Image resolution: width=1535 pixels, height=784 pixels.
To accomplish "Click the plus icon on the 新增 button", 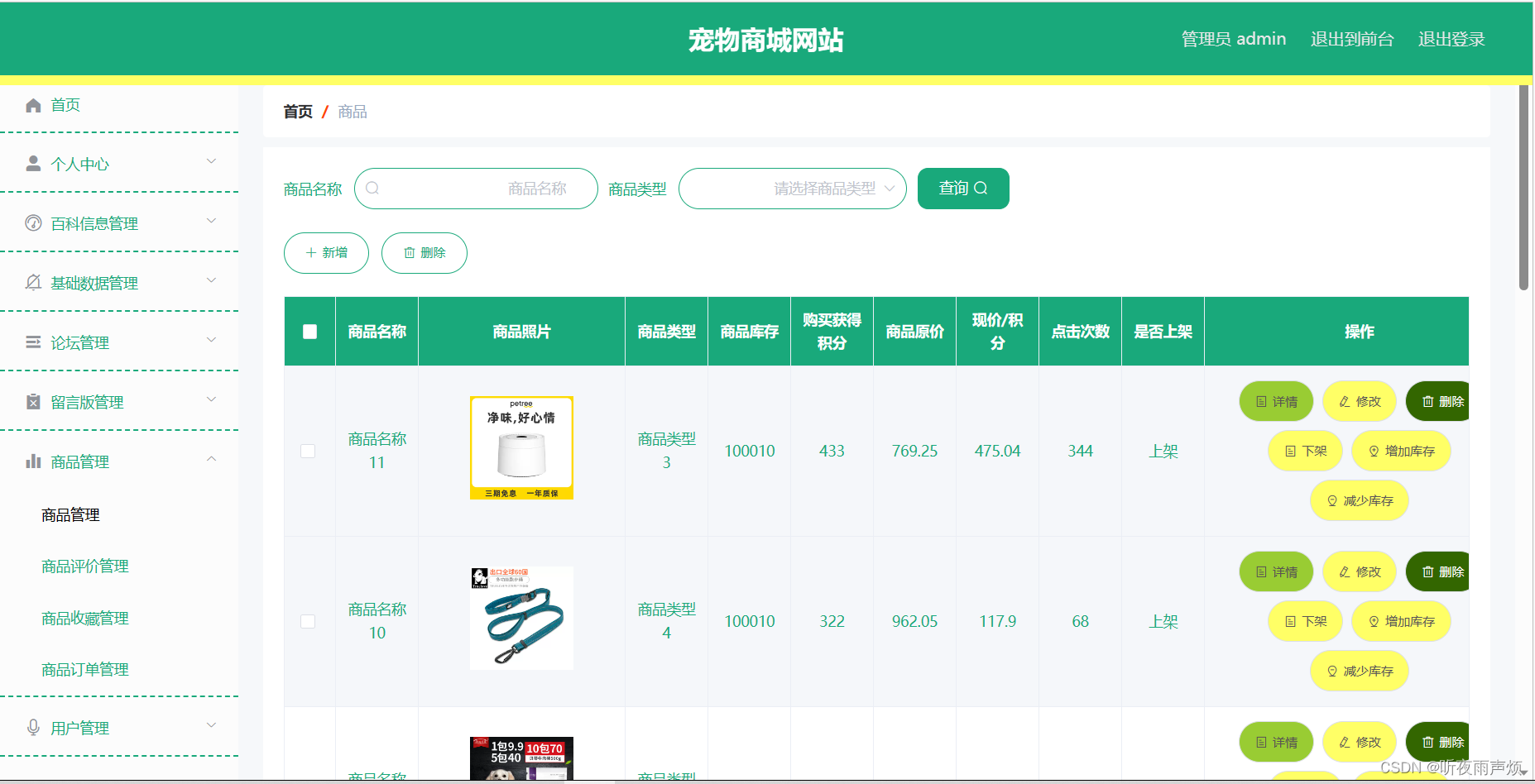I will pos(311,253).
